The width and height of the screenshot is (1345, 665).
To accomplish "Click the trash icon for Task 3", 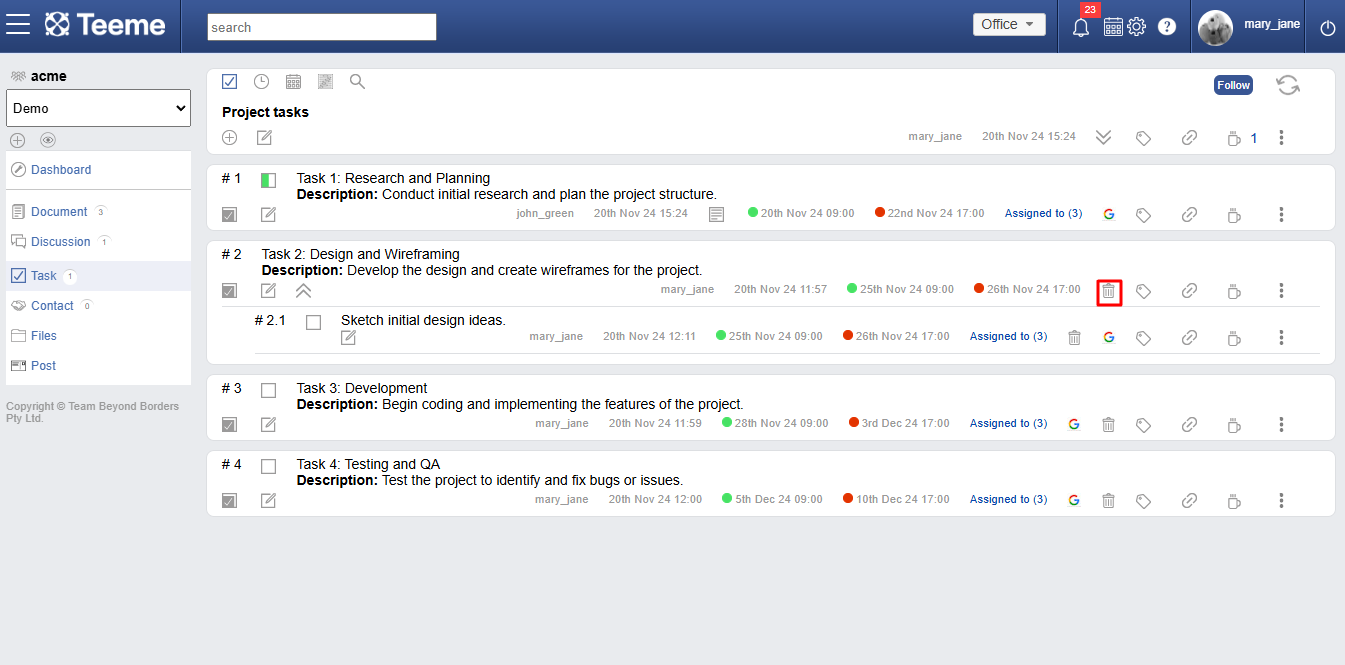I will click(x=1108, y=424).
